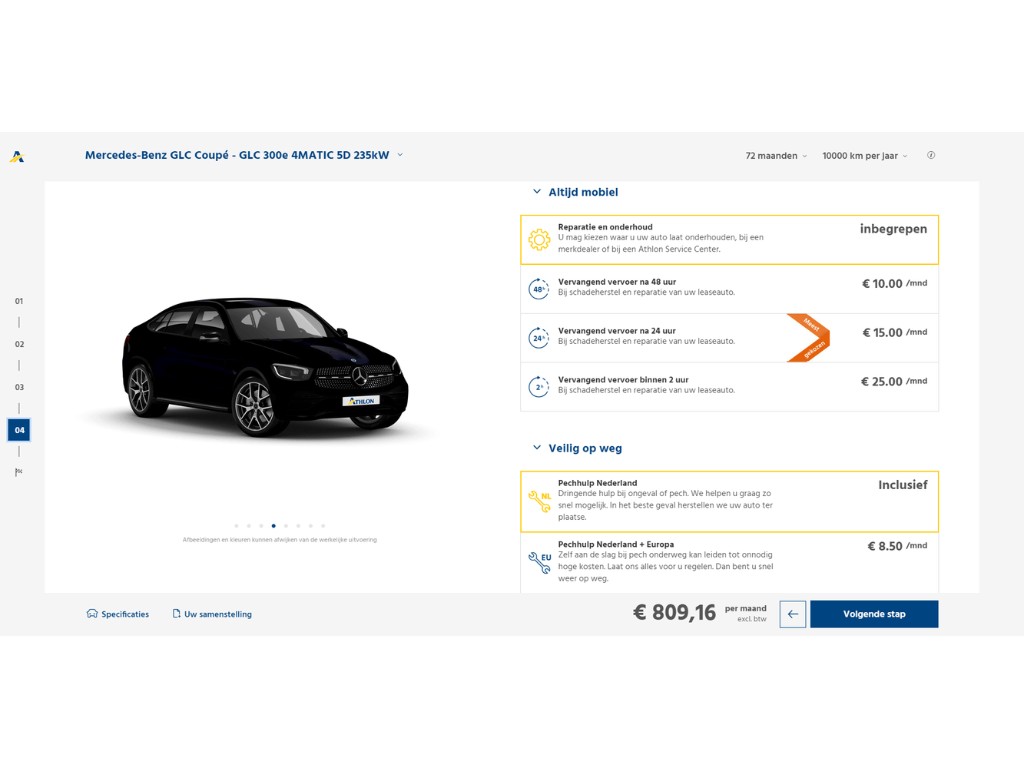Click the car icon next to Specificaties
The image size is (1024, 768).
(92, 614)
